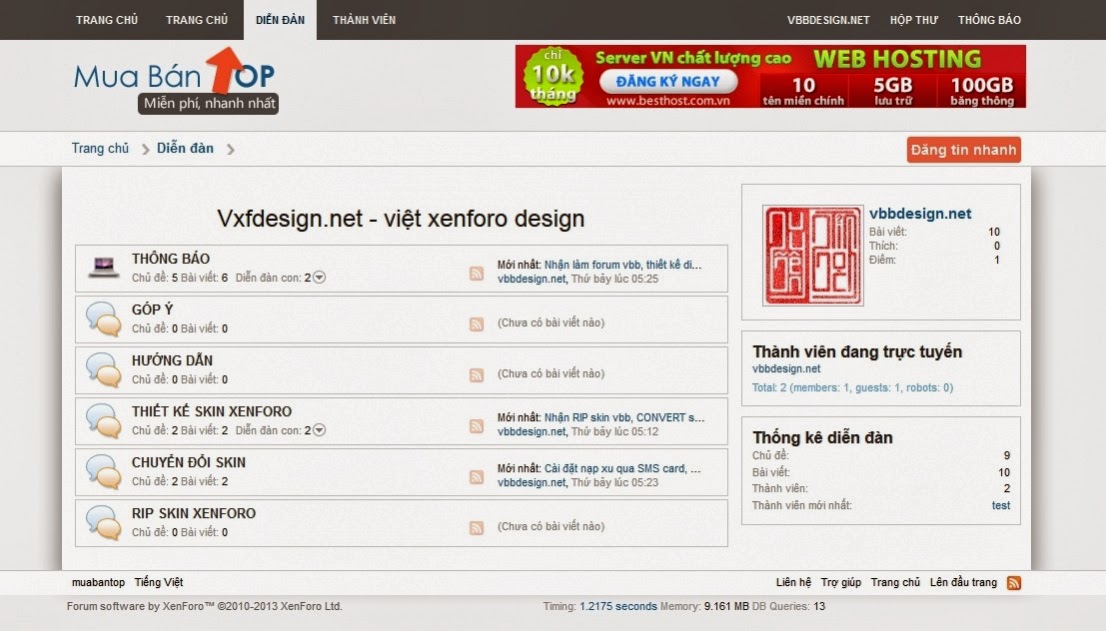Open newest member 'test' profile
This screenshot has height=631, width=1106.
pyautogui.click(x=1001, y=506)
